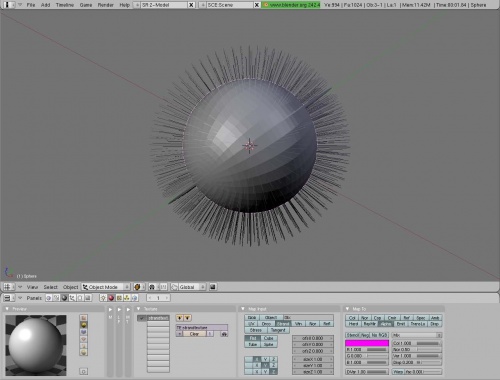Open the buttons window type selector

pos(9,298)
